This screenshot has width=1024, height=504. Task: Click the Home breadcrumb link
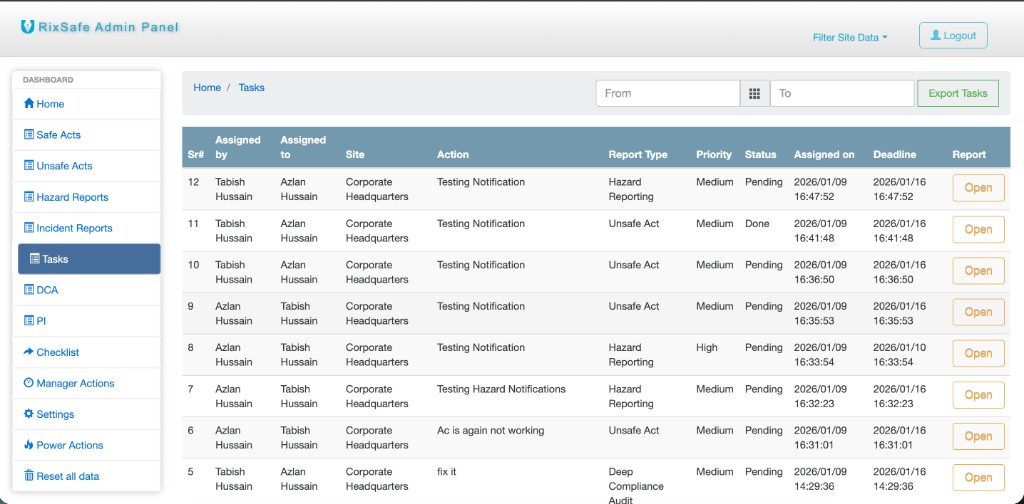tap(207, 87)
